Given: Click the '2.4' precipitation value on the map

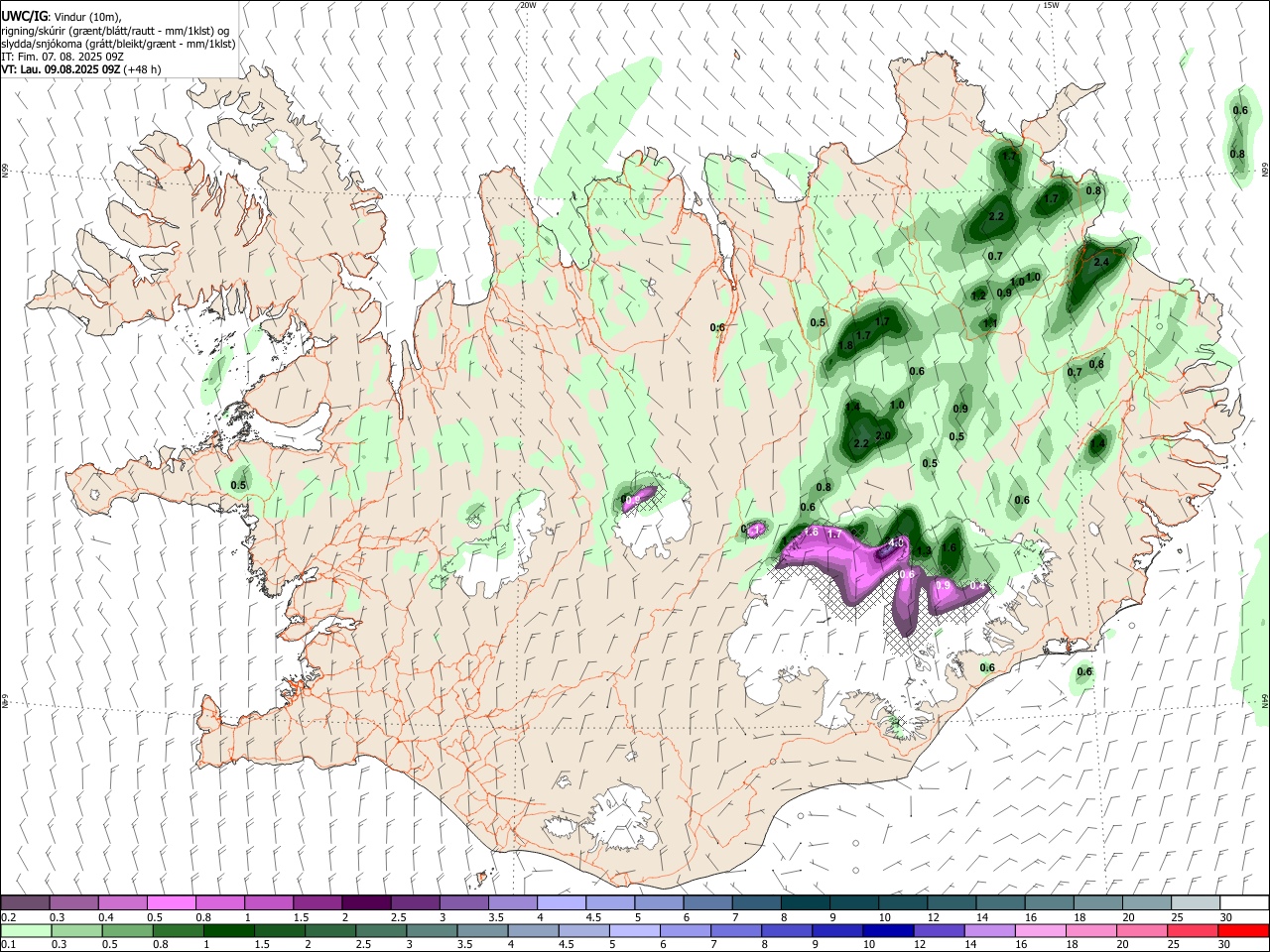Looking at the screenshot, I should click(1100, 263).
